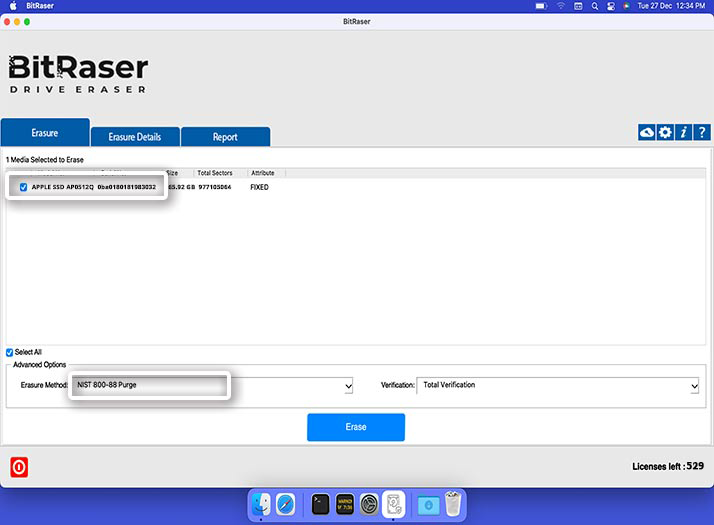Click the info 'i' icon
714x525 pixels.
[x=683, y=133]
